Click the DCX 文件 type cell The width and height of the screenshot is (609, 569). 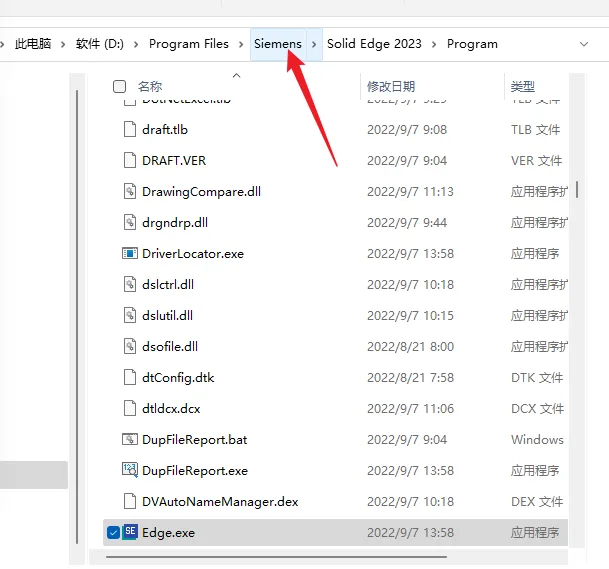[x=537, y=409]
